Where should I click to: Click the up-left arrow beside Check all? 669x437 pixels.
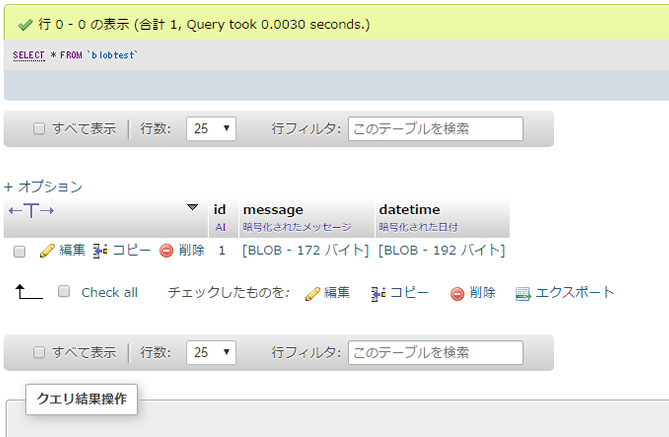click(29, 292)
